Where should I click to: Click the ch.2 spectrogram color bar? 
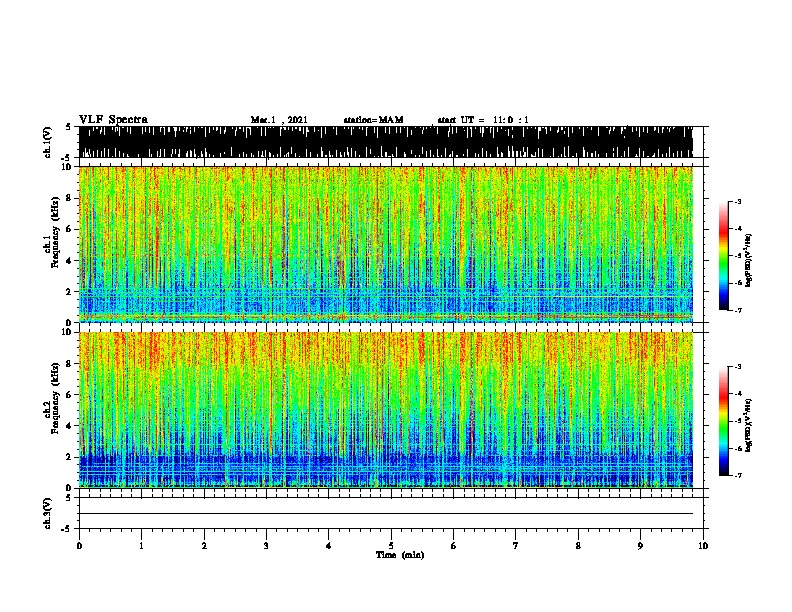tap(724, 421)
